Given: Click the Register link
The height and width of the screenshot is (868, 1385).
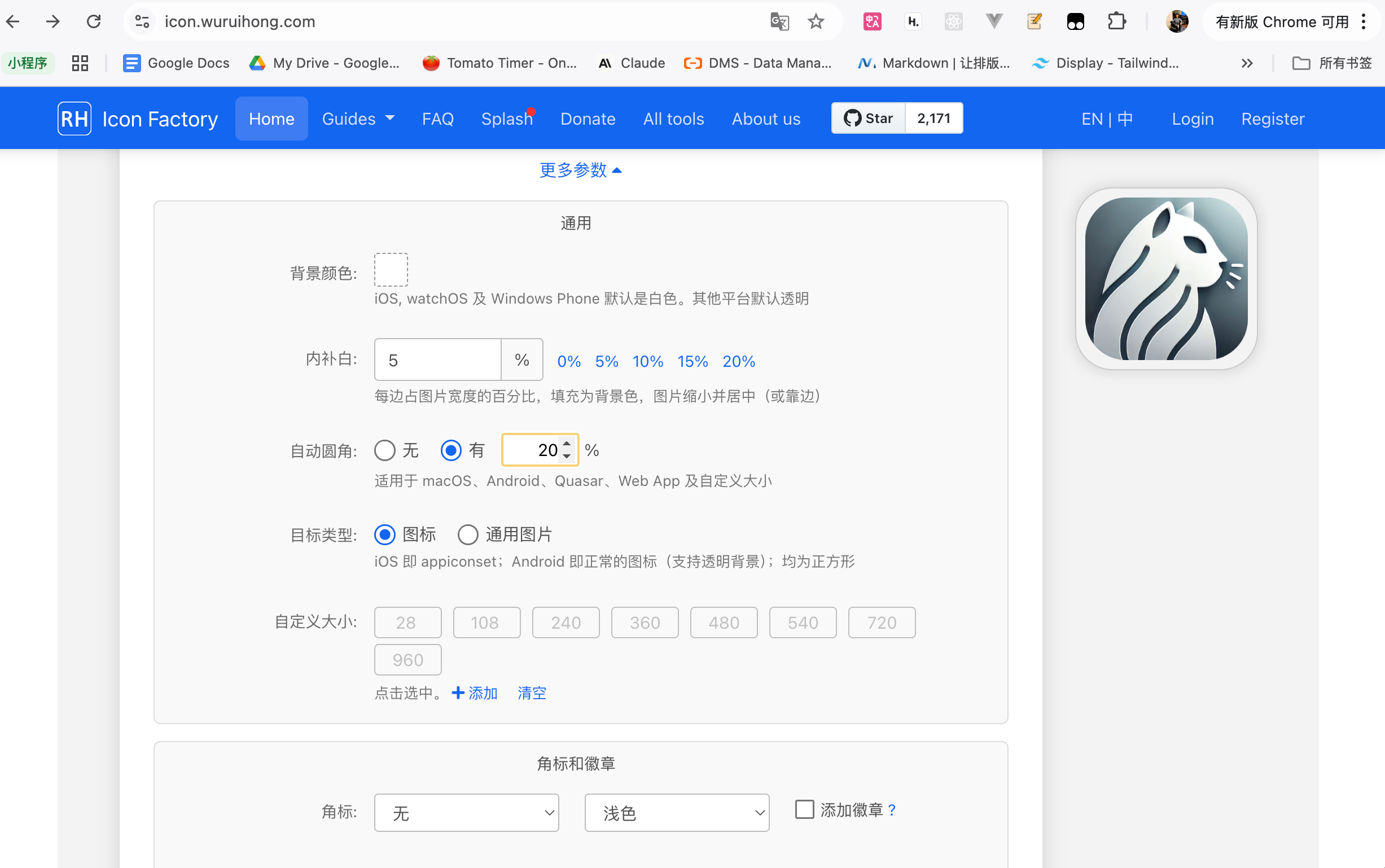Looking at the screenshot, I should click(x=1273, y=119).
